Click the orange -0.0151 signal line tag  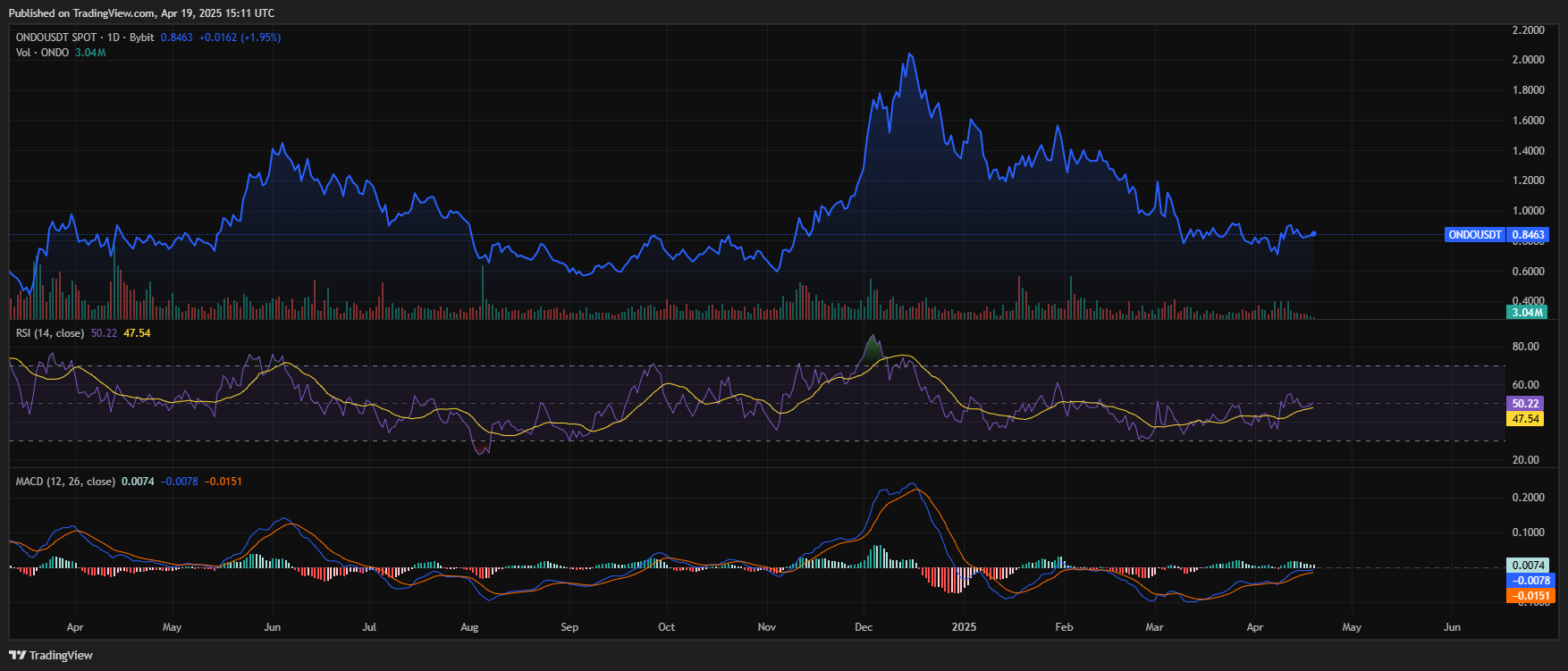click(1530, 595)
